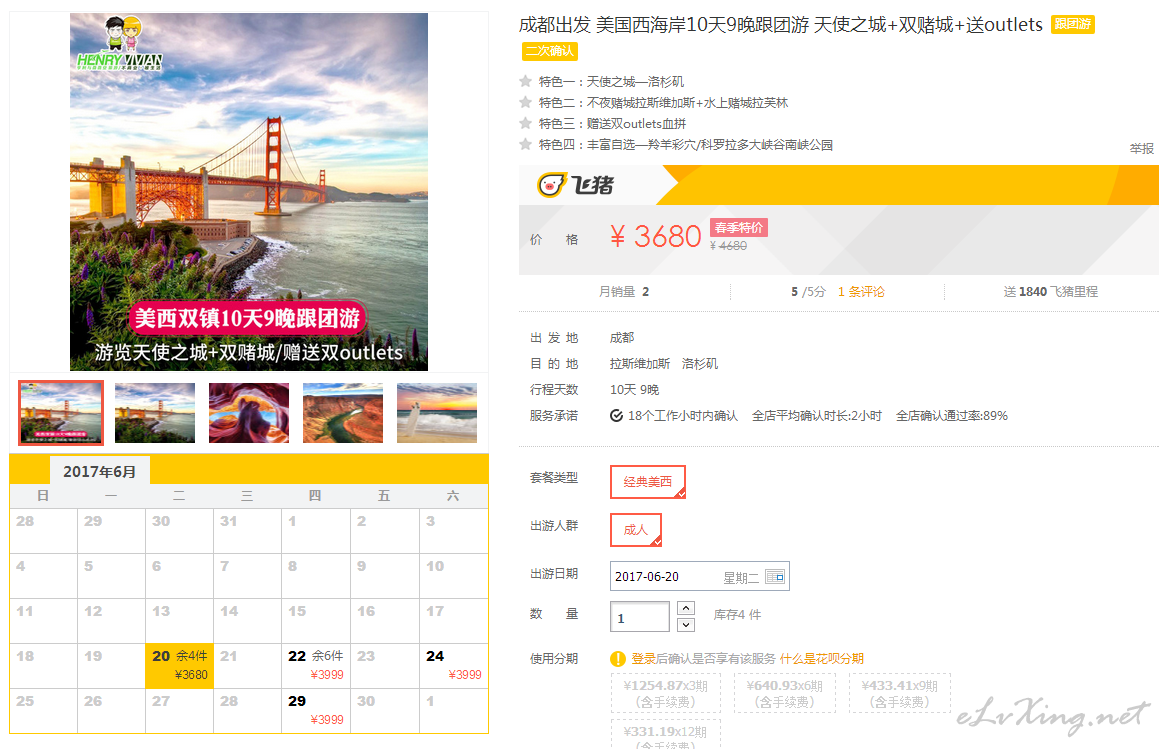
Task: Click the 10天 9晚 trip duration text
Action: point(635,389)
